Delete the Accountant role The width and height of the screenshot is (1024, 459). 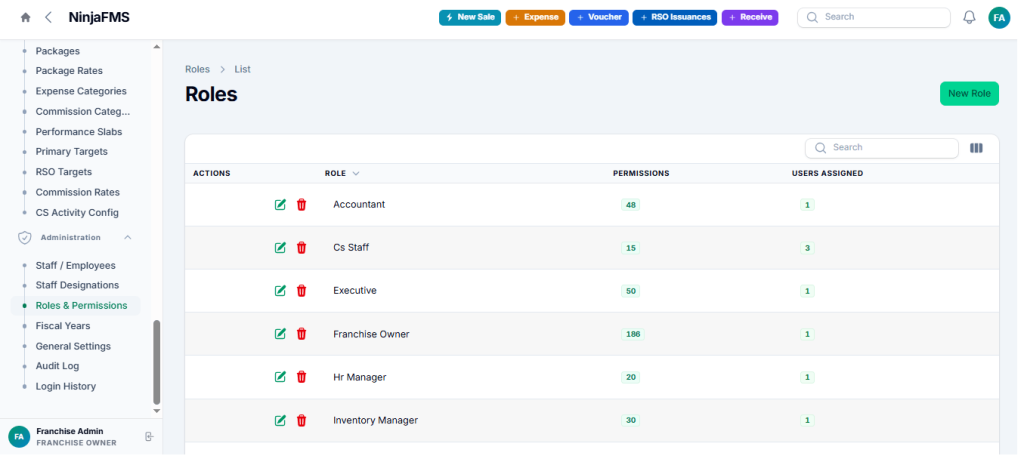301,205
